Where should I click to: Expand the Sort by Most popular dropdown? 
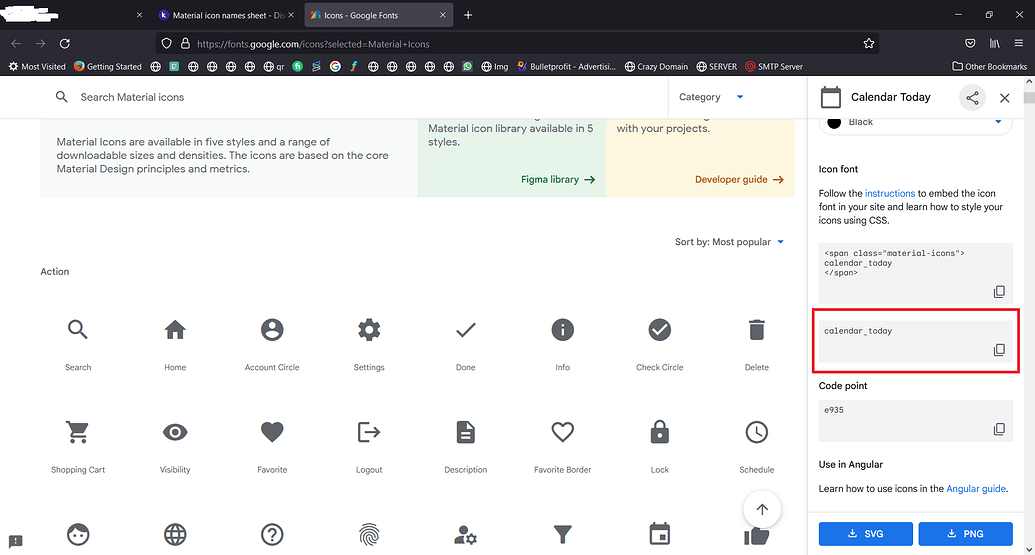[x=729, y=242]
